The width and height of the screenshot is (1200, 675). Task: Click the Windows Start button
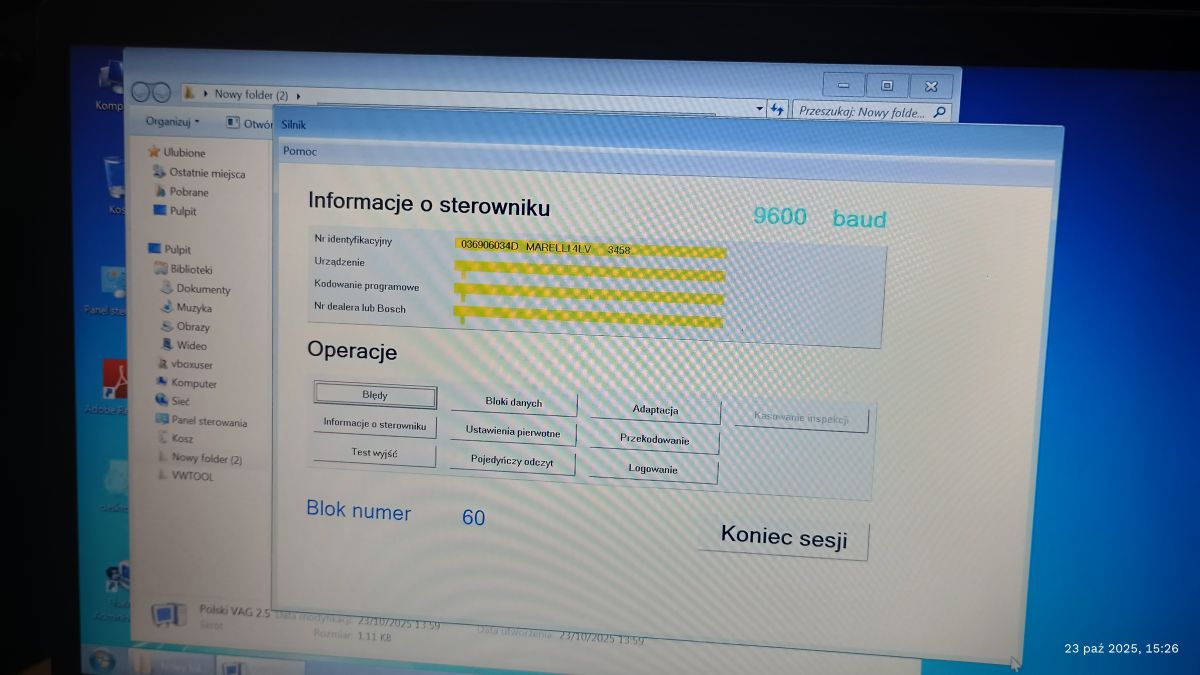point(101,661)
